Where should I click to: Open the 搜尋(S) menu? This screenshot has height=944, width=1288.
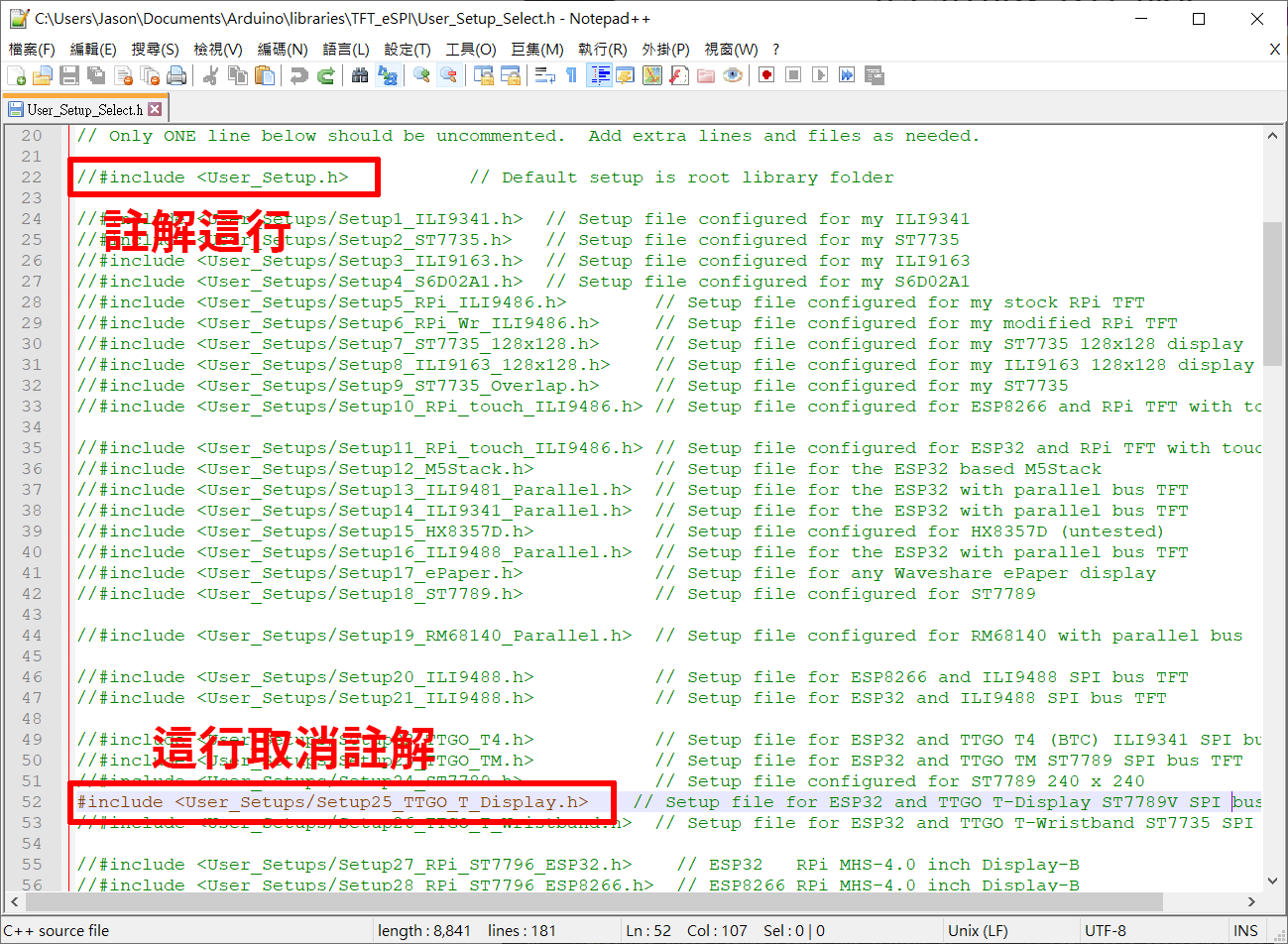point(155,49)
